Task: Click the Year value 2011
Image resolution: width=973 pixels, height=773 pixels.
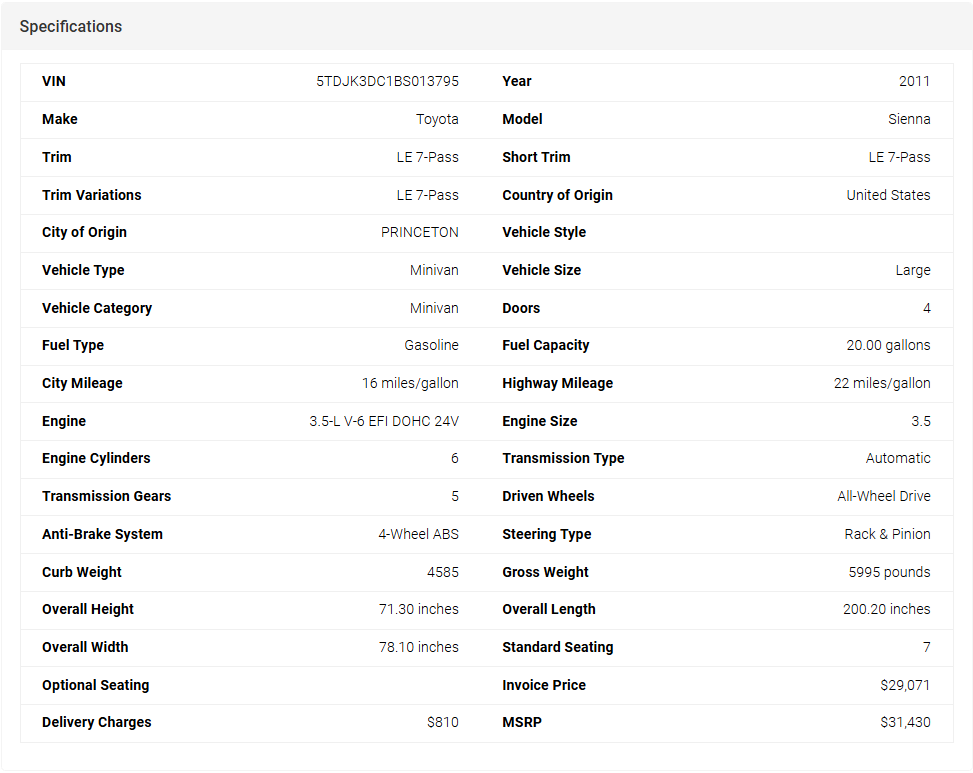Action: 914,82
